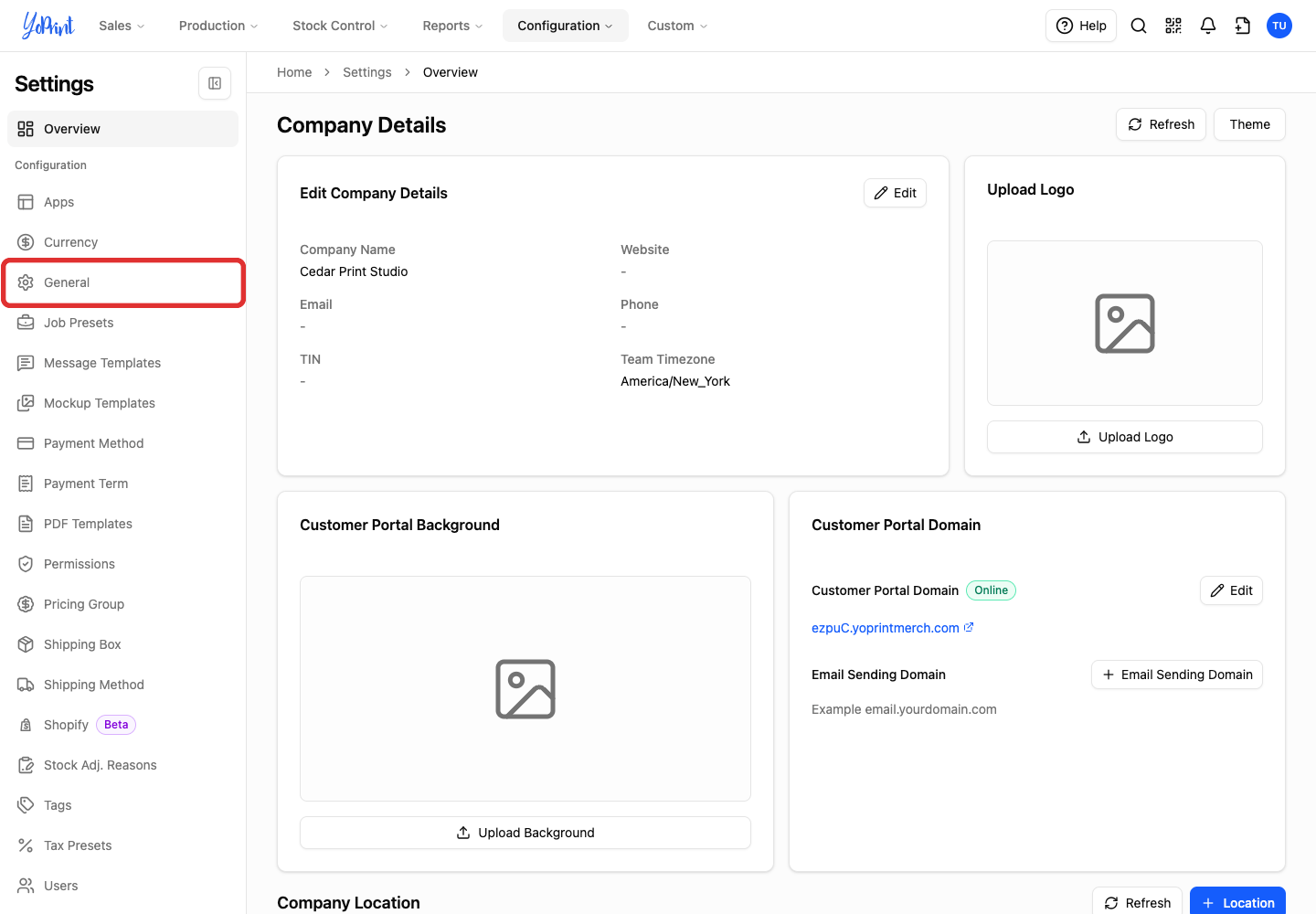Click the Help button
Image resolution: width=1316 pixels, height=914 pixels.
[x=1081, y=26]
